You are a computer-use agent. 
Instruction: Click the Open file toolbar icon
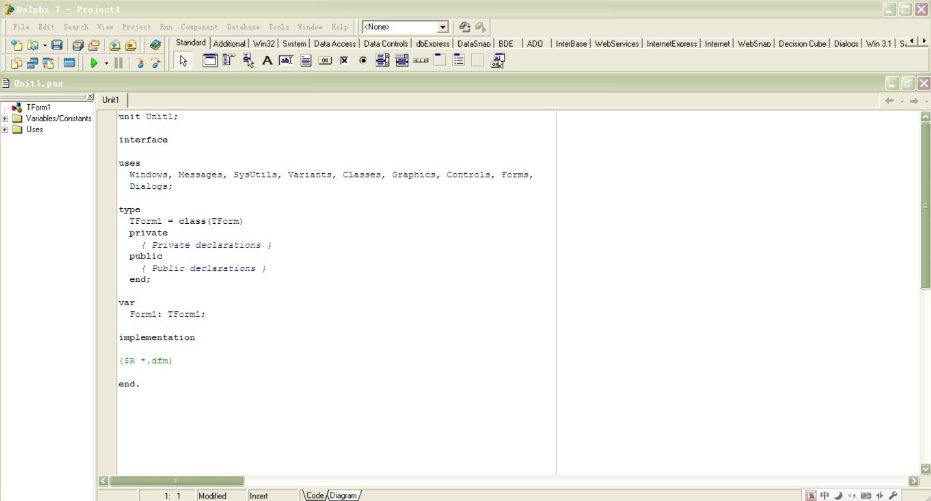click(x=33, y=45)
